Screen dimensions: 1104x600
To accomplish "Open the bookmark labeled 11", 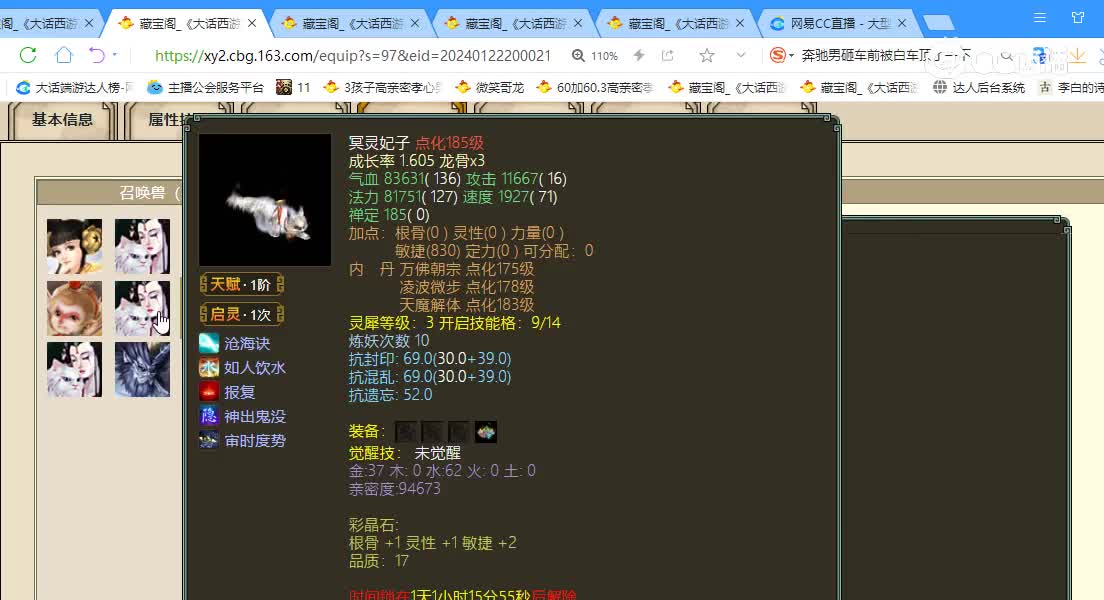I will click(294, 87).
